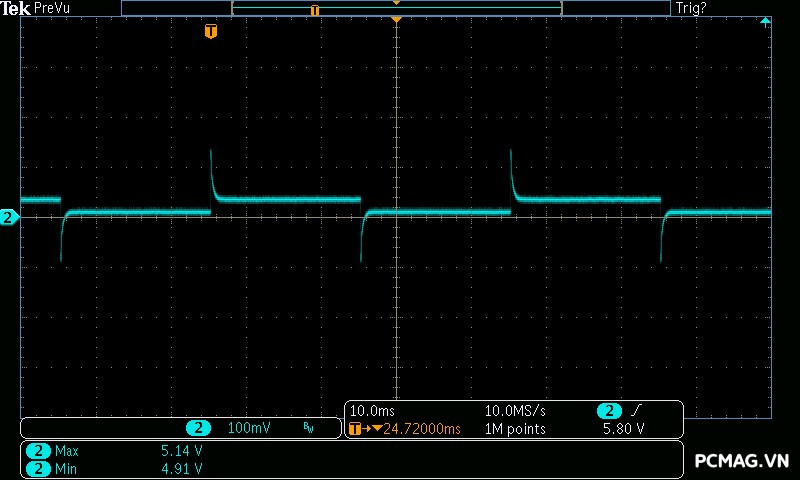Click the orange delay T icon beside 24.72000ms
800x480 pixels.
tap(356, 429)
